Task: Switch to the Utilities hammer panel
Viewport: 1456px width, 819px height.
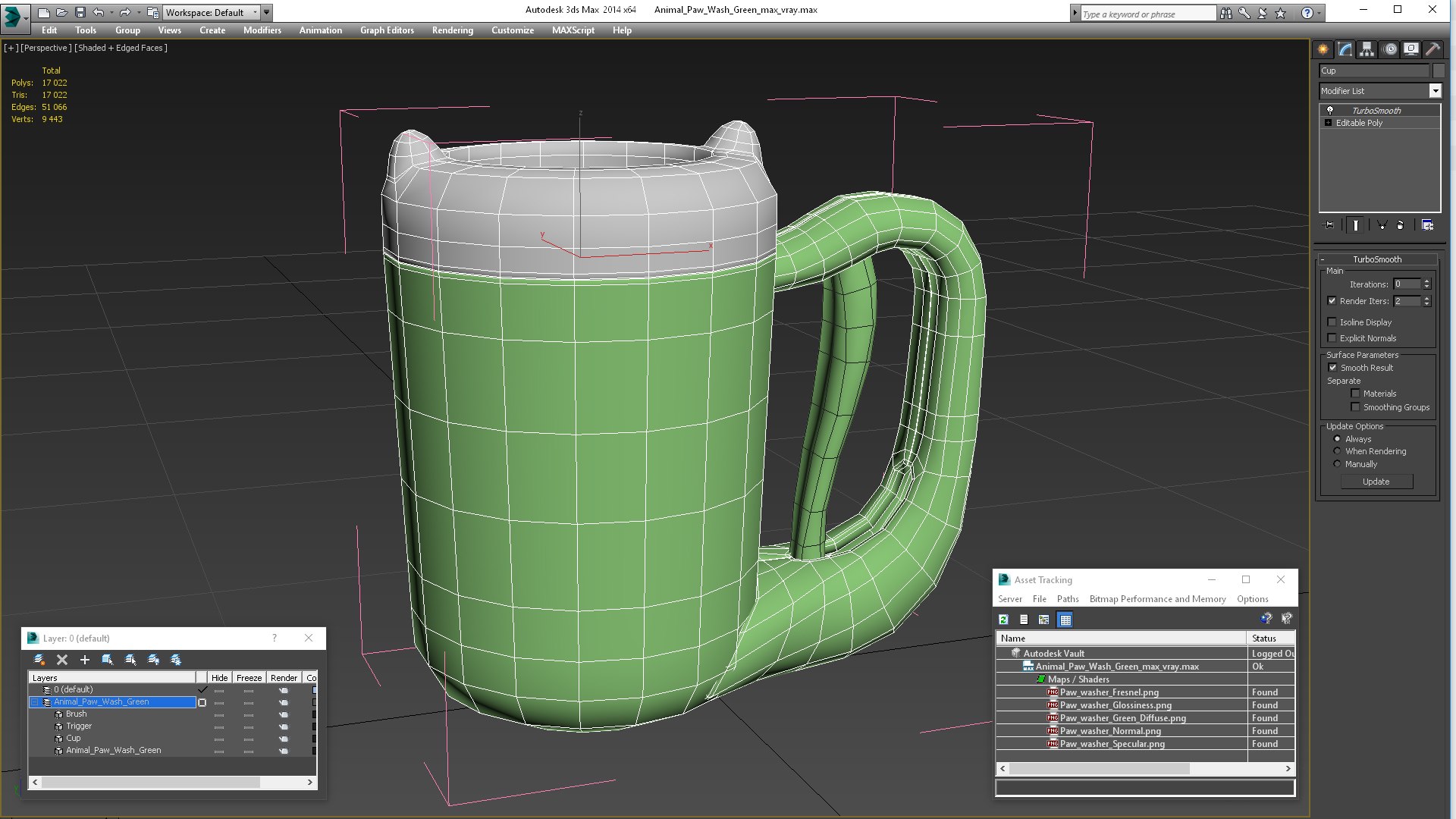Action: (1432, 49)
